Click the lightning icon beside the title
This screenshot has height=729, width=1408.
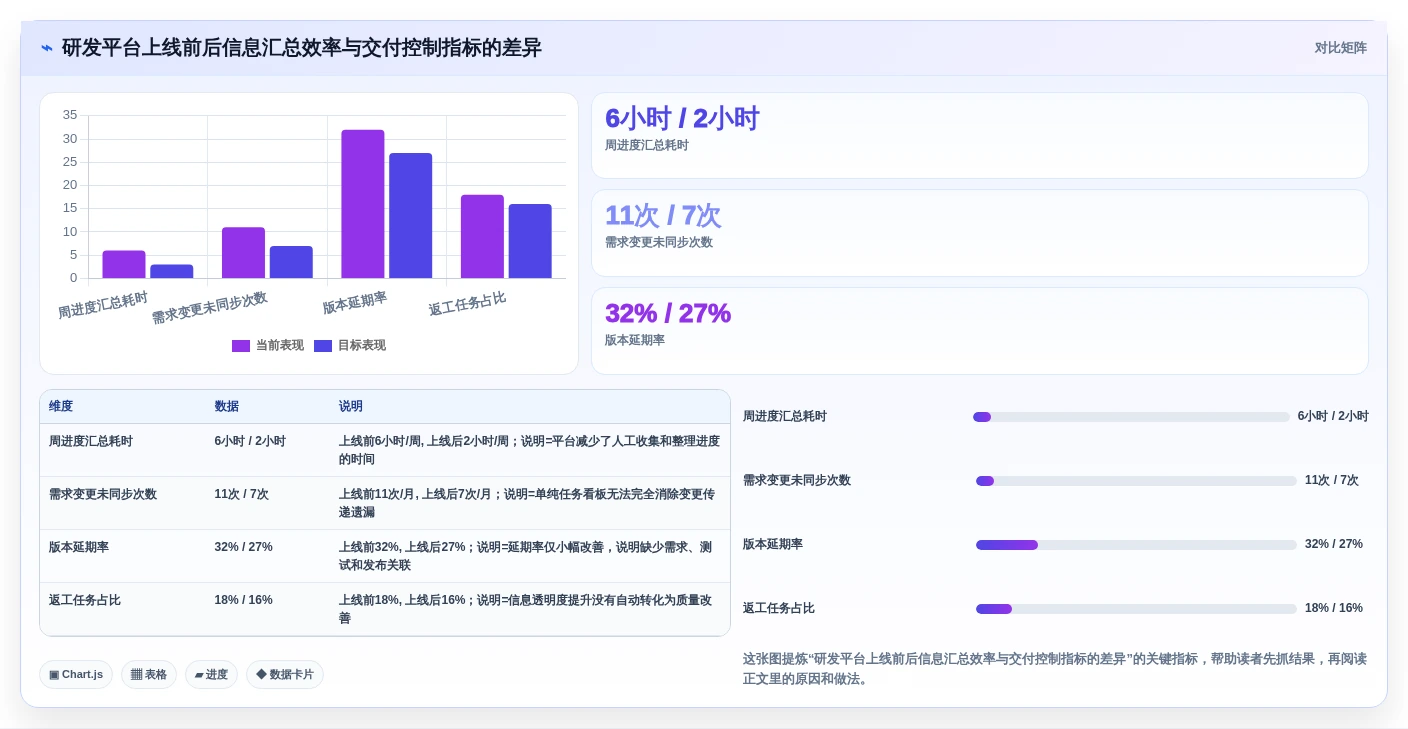47,48
